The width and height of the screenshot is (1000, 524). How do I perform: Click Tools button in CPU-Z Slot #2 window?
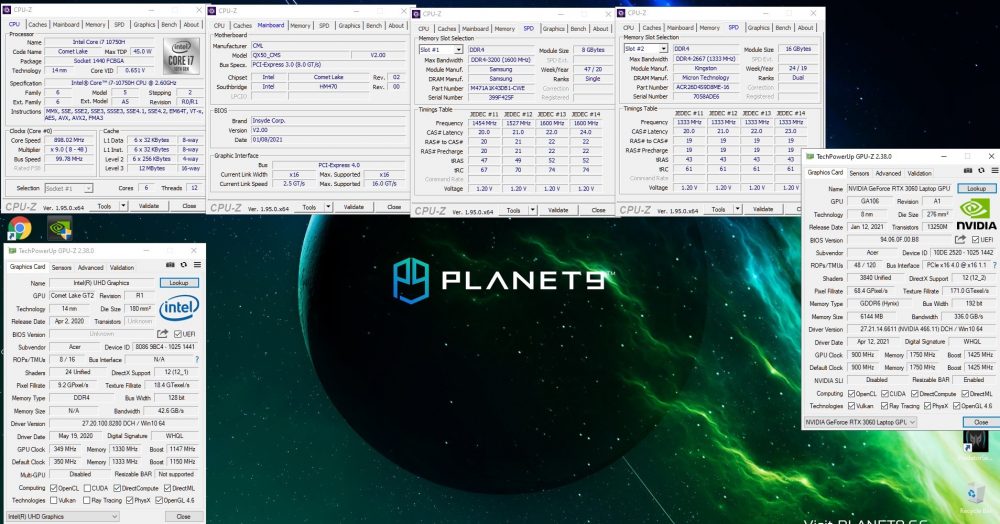click(718, 208)
